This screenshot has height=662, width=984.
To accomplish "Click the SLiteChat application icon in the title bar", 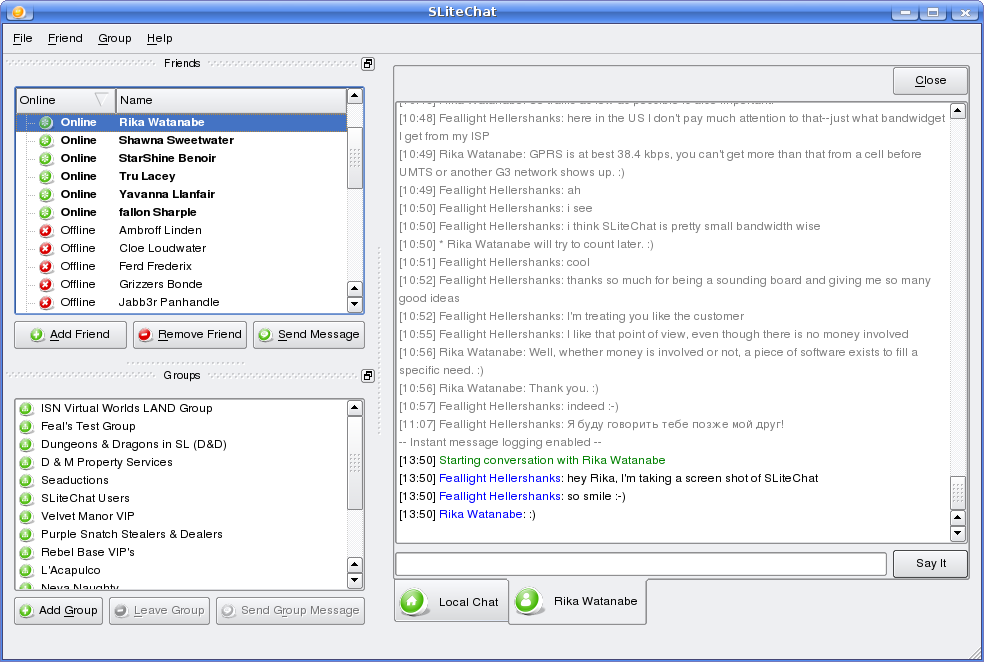I will click(19, 11).
